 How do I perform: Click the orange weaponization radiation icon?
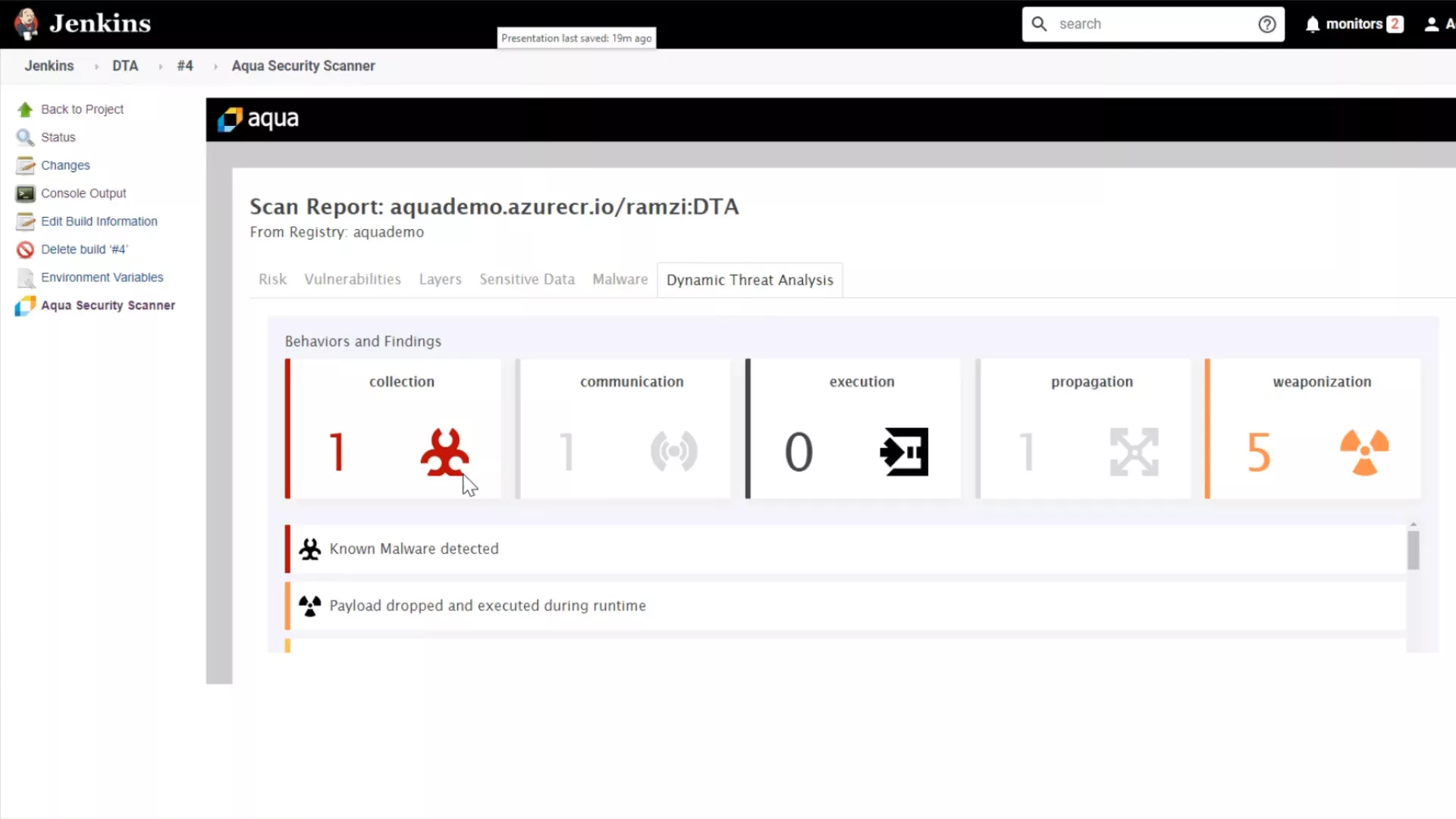pyautogui.click(x=1364, y=452)
